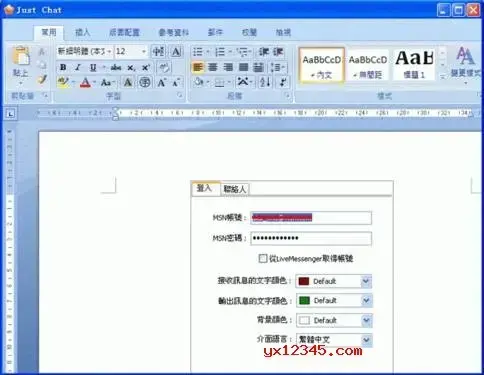The image size is (484, 375).
Task: Apply superscript formatting
Action: (x=146, y=67)
